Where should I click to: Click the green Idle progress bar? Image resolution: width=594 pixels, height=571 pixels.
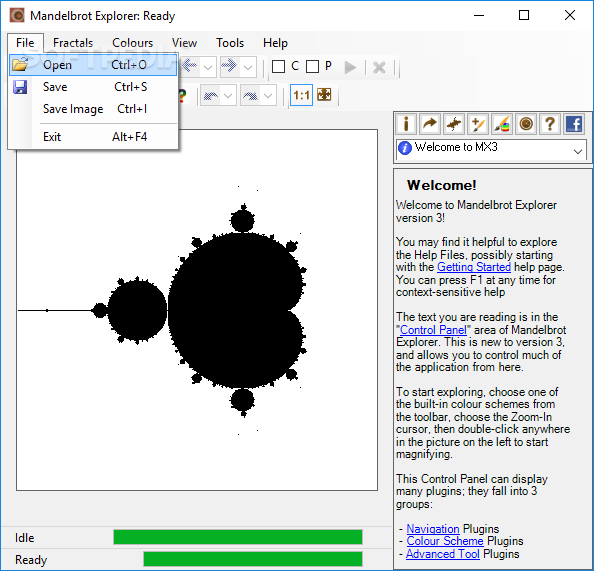coord(238,537)
